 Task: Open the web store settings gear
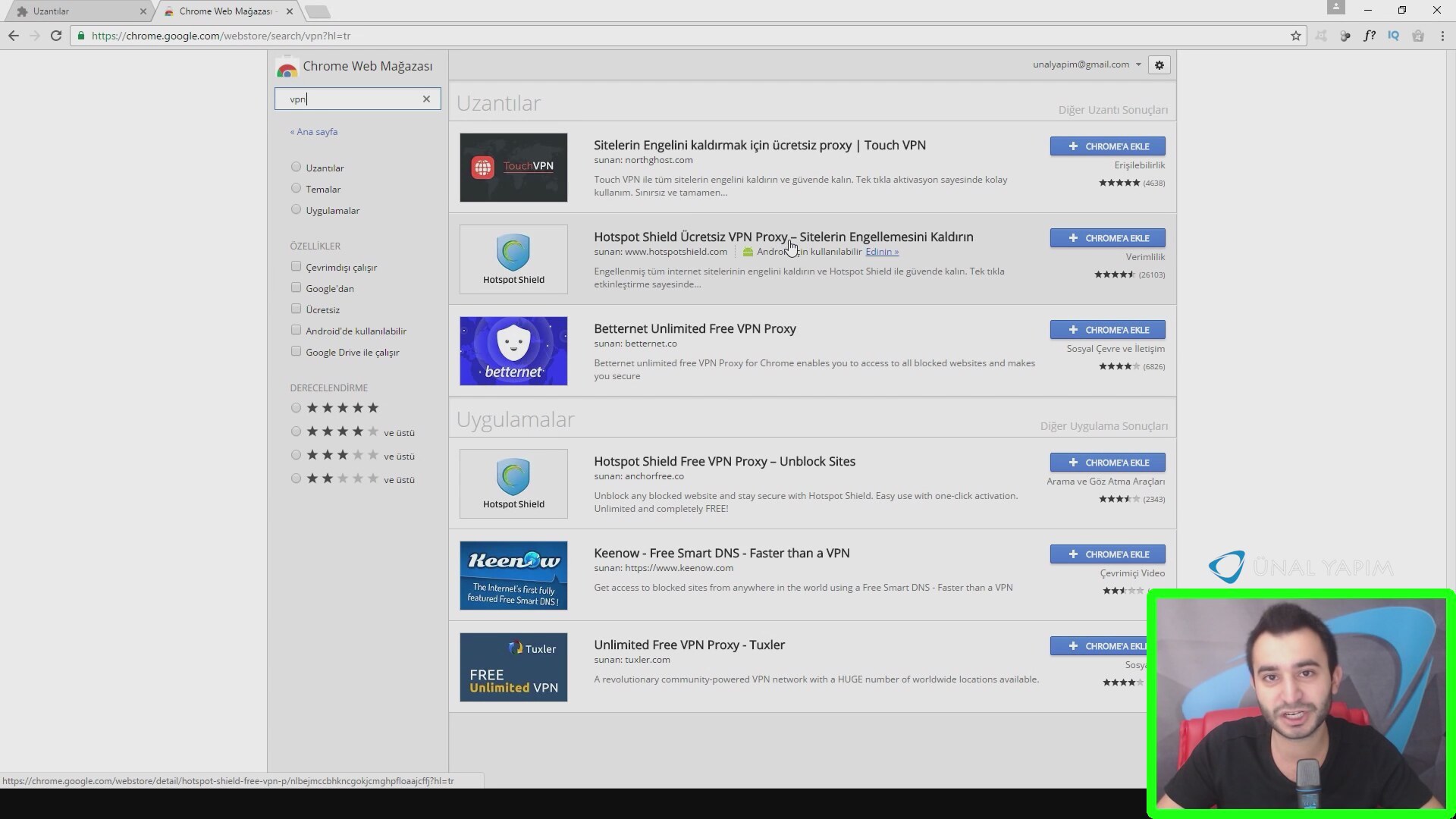click(1159, 65)
